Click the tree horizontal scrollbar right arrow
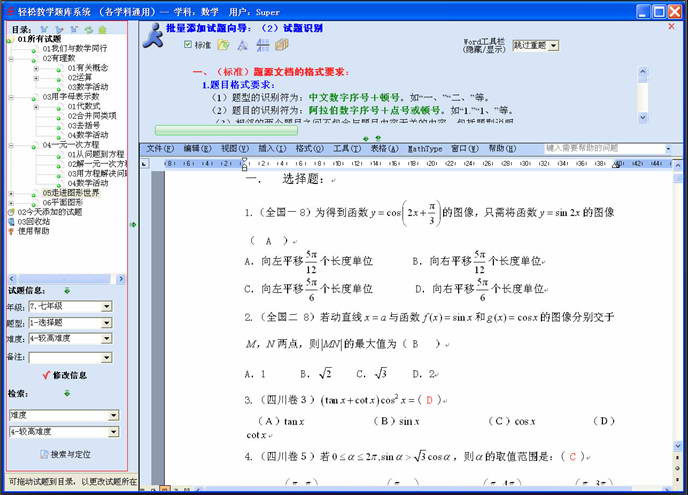 [121, 279]
